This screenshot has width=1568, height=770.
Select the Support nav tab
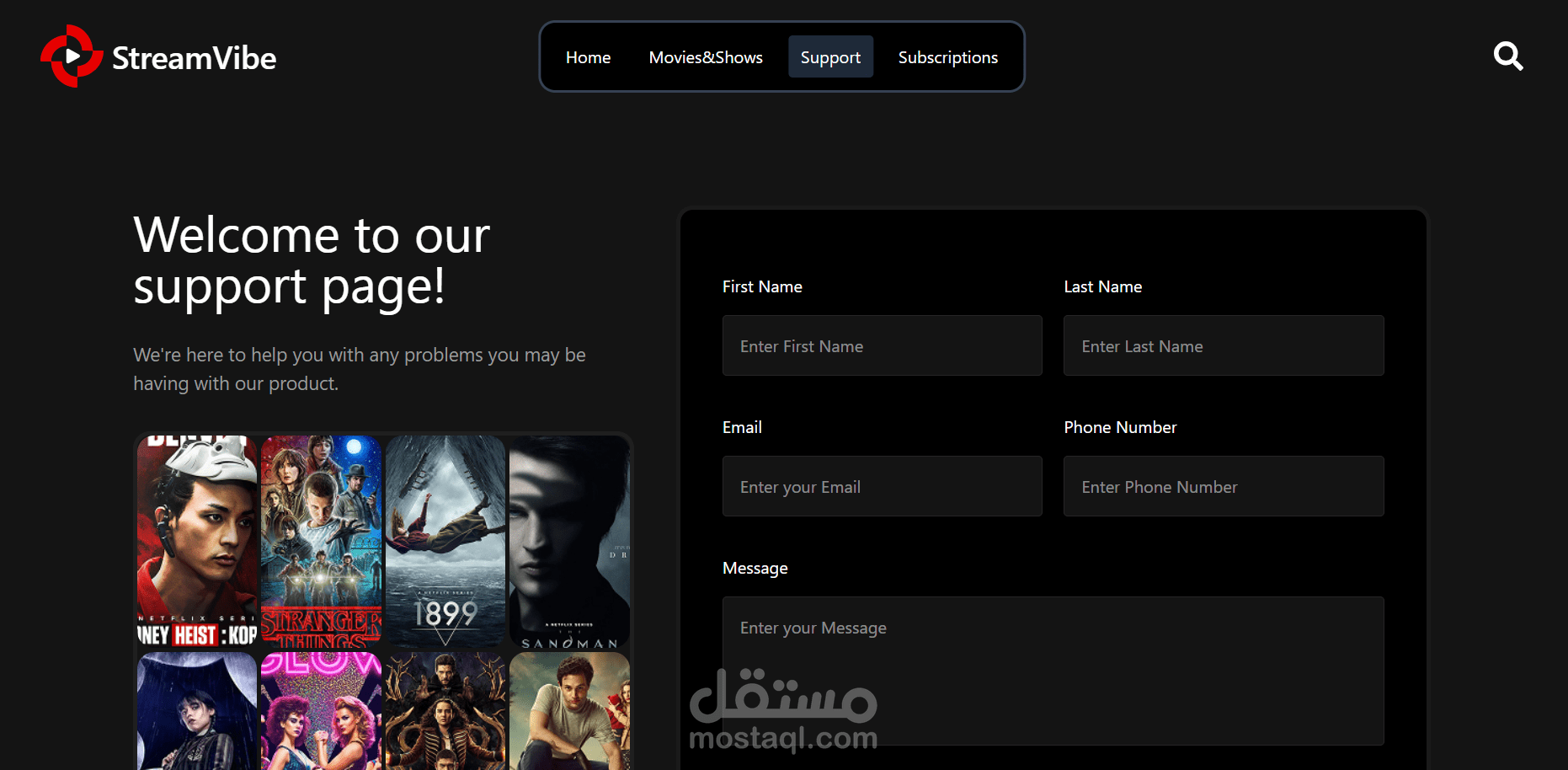point(830,57)
